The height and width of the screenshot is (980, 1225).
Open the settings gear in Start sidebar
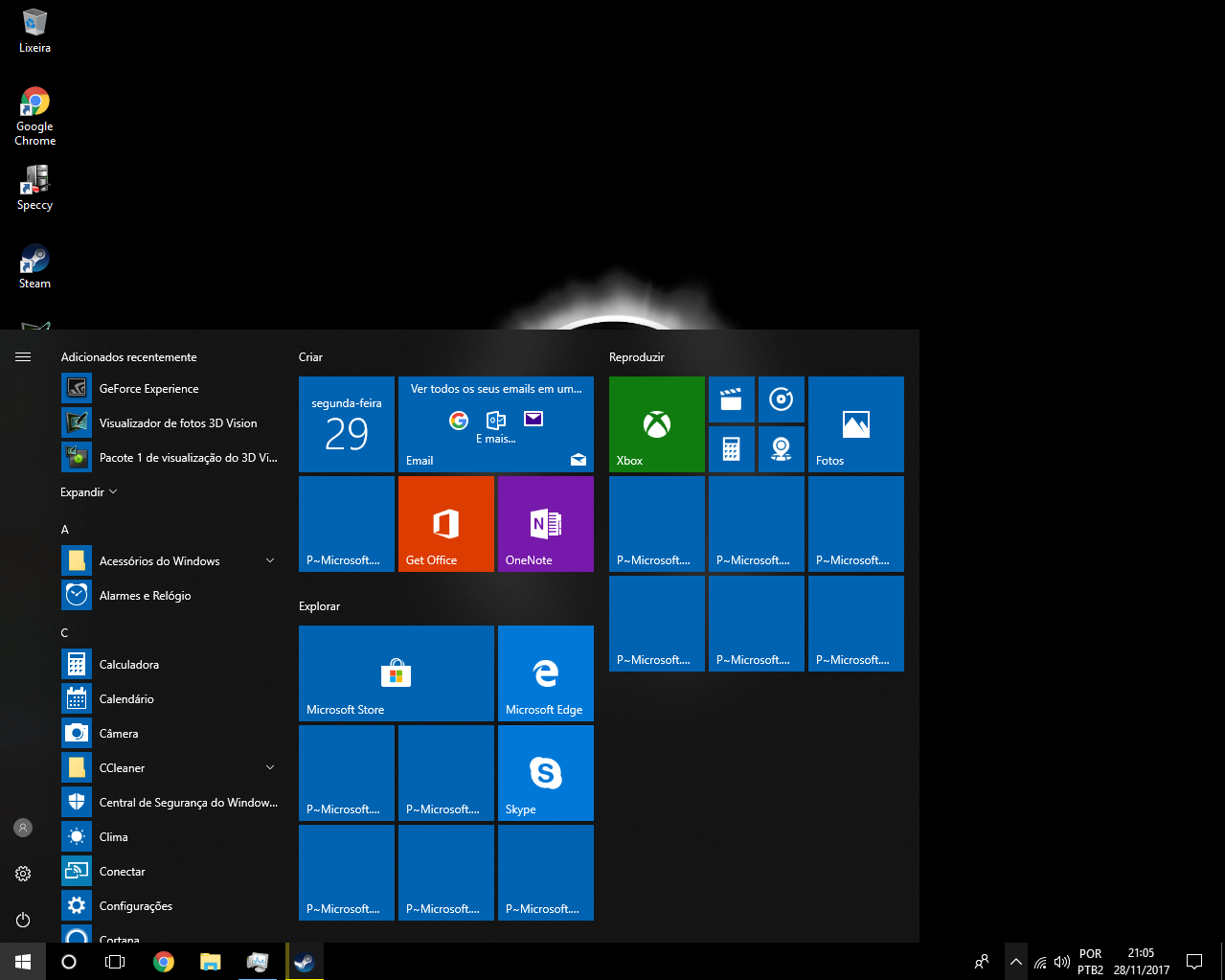pyautogui.click(x=23, y=874)
